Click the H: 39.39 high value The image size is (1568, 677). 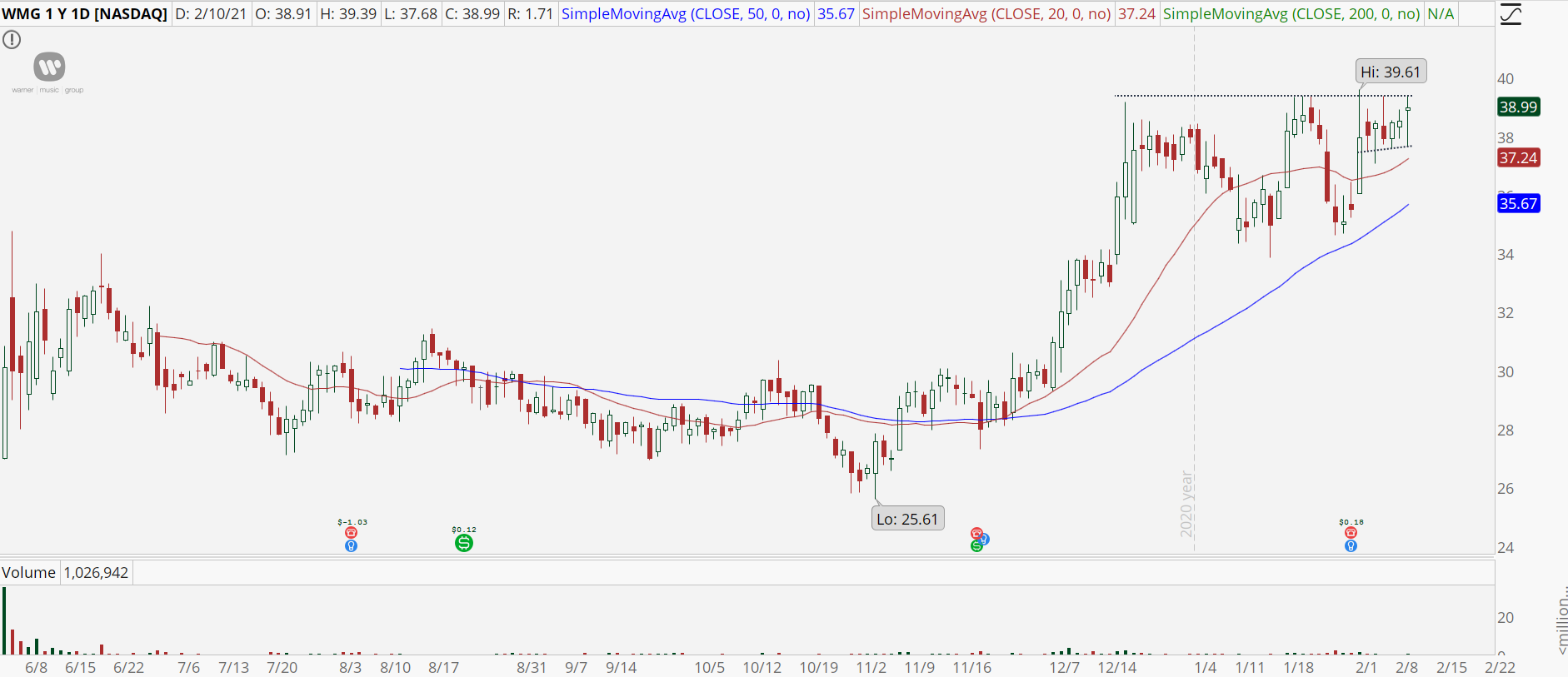[348, 14]
